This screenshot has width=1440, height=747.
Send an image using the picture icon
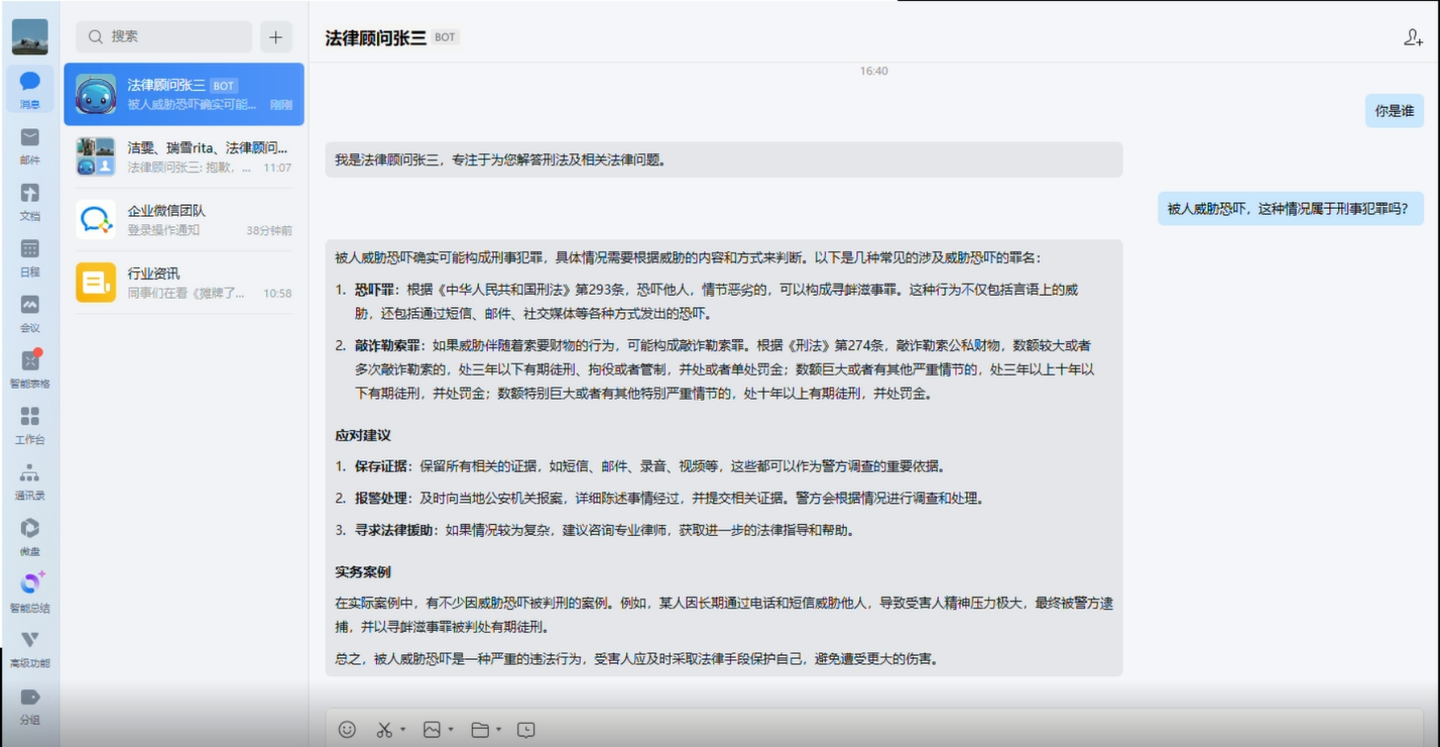click(430, 729)
